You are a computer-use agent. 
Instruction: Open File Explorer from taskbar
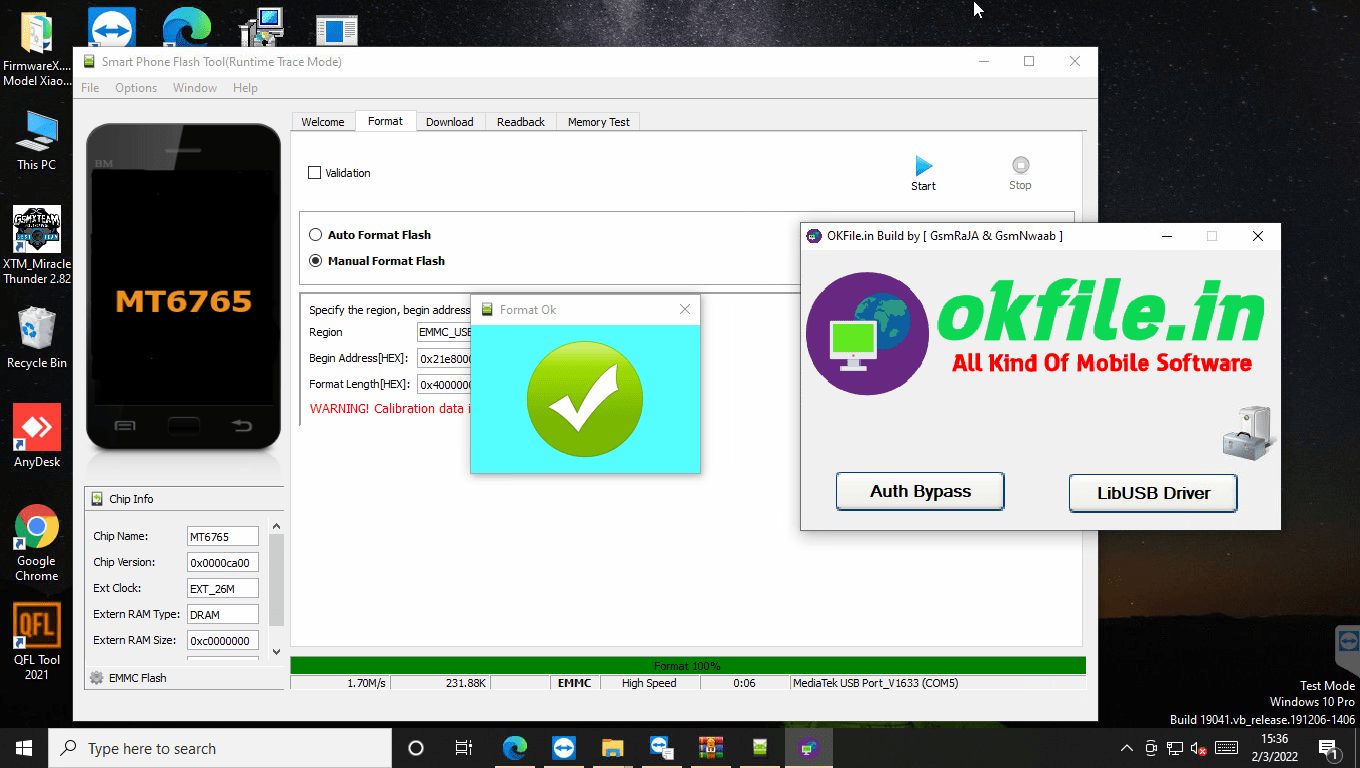pos(612,748)
